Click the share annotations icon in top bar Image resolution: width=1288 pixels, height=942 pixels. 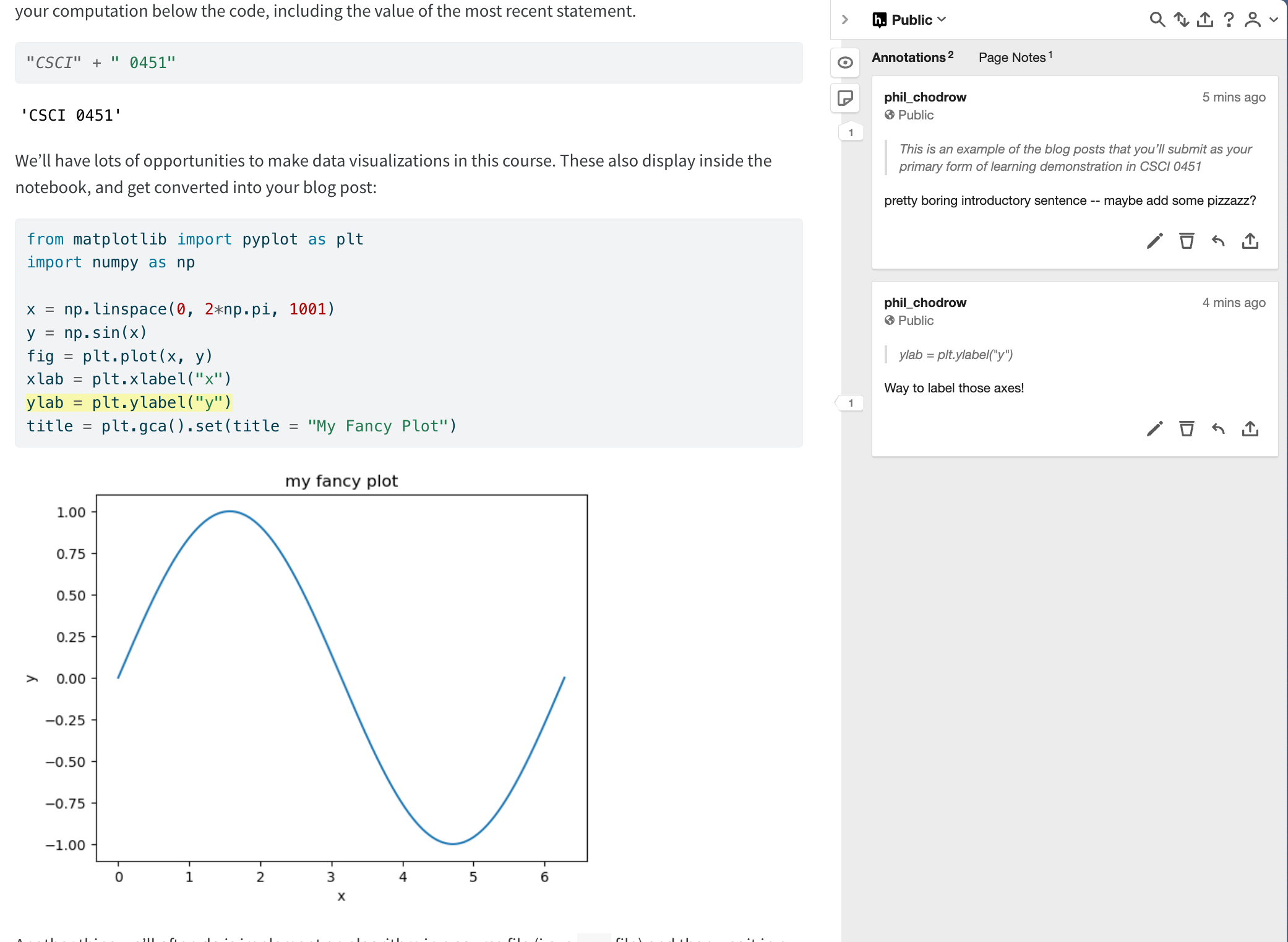tap(1205, 20)
